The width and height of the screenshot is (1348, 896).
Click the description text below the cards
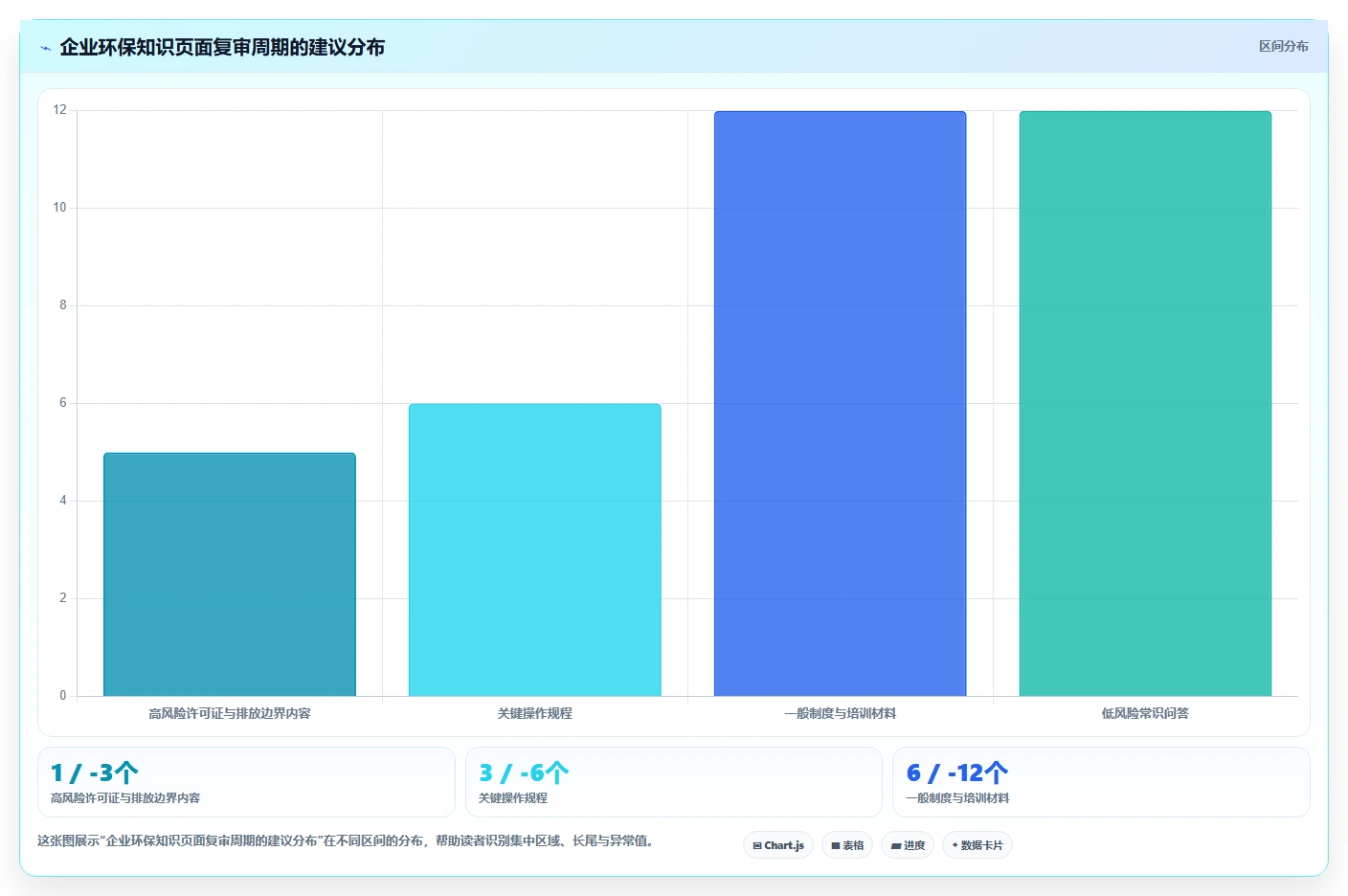[x=346, y=840]
